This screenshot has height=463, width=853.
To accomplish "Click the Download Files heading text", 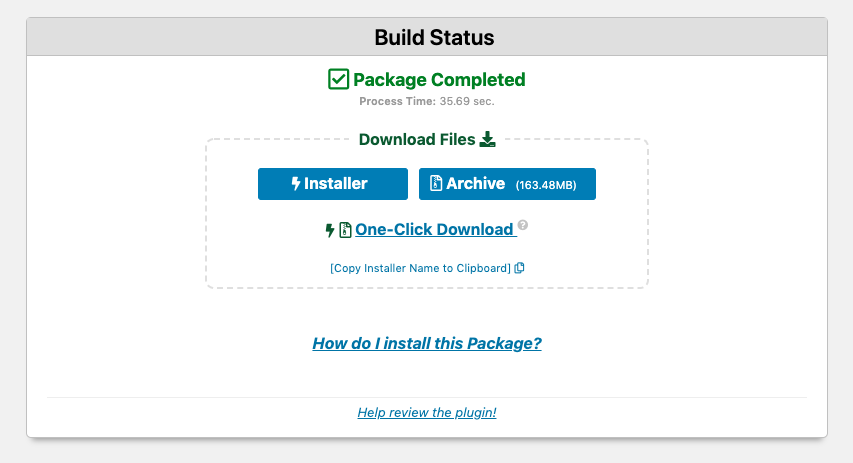I will 417,139.
